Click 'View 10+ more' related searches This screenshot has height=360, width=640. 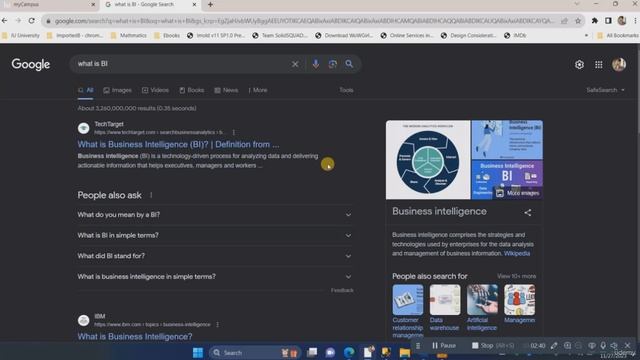tap(516, 276)
